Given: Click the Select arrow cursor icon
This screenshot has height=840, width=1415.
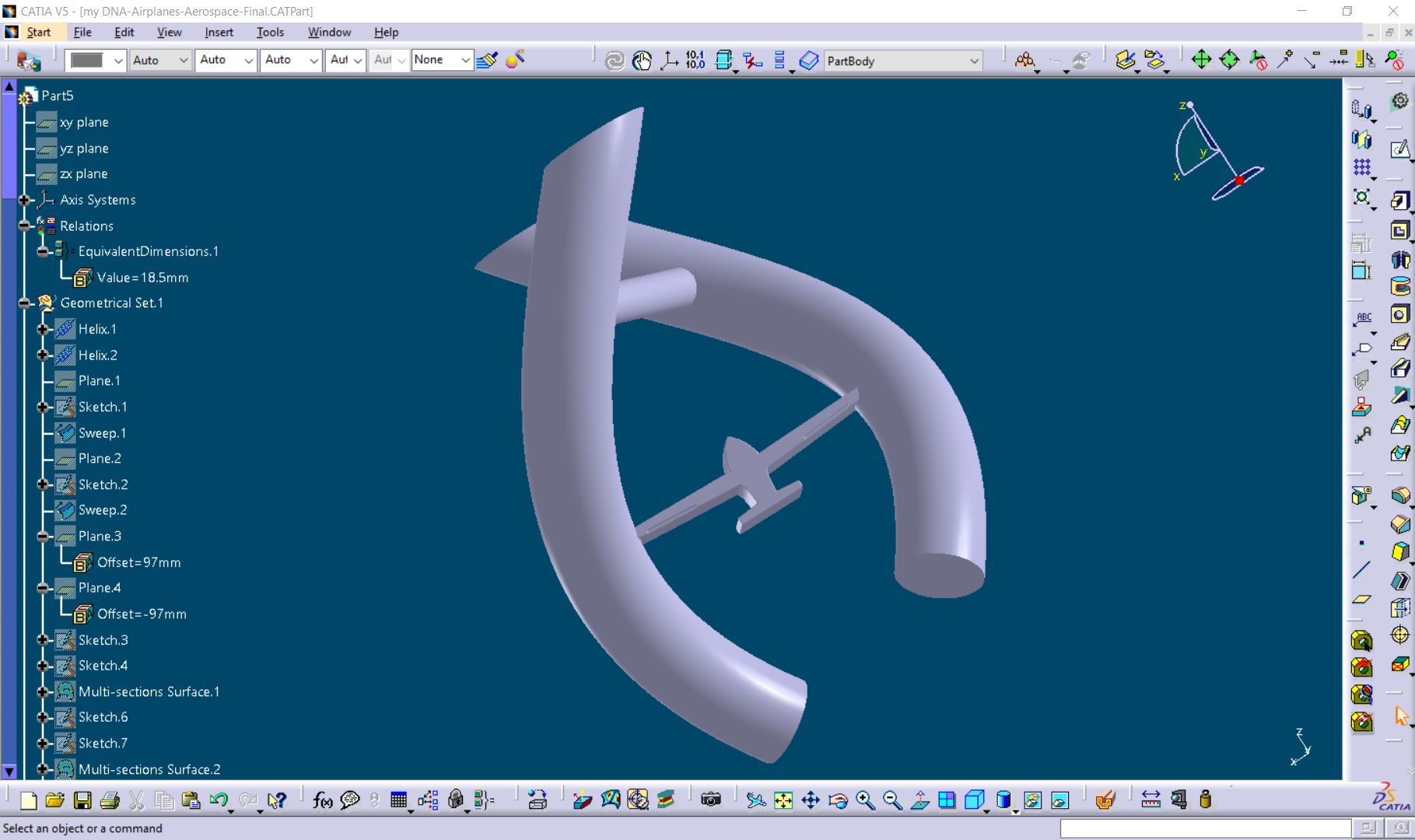Looking at the screenshot, I should click(x=1402, y=716).
